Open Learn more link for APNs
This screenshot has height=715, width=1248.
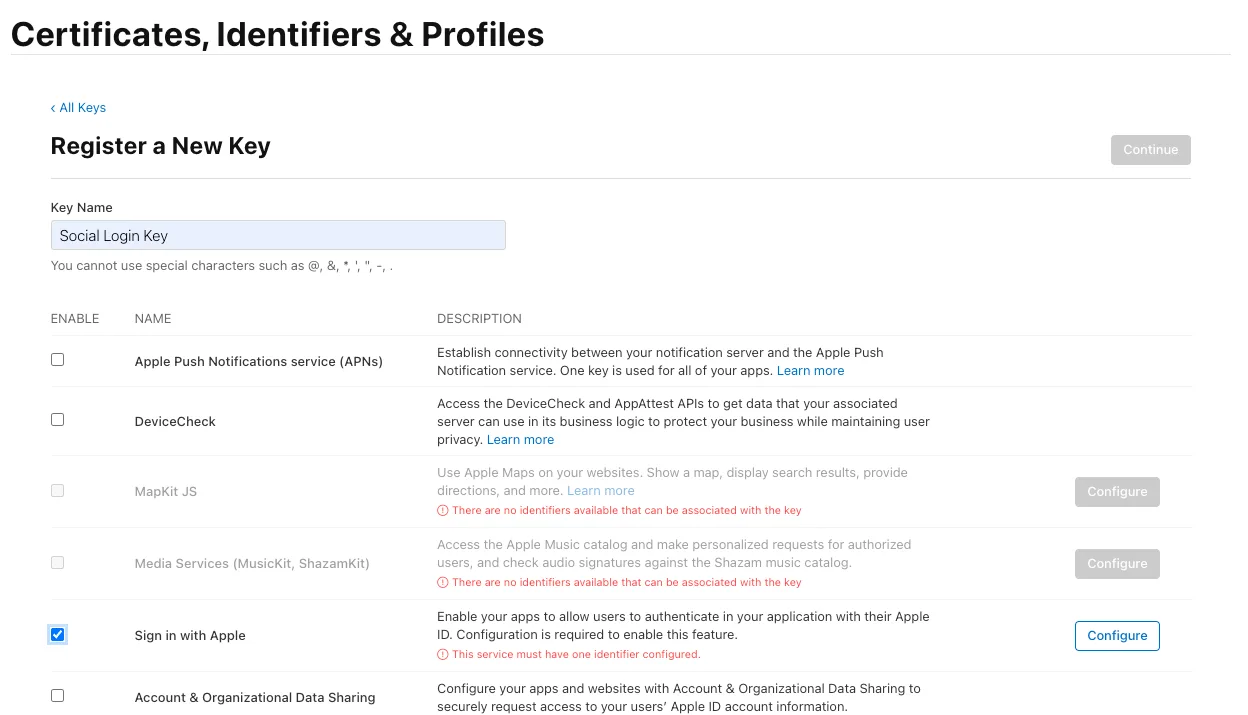pos(811,370)
